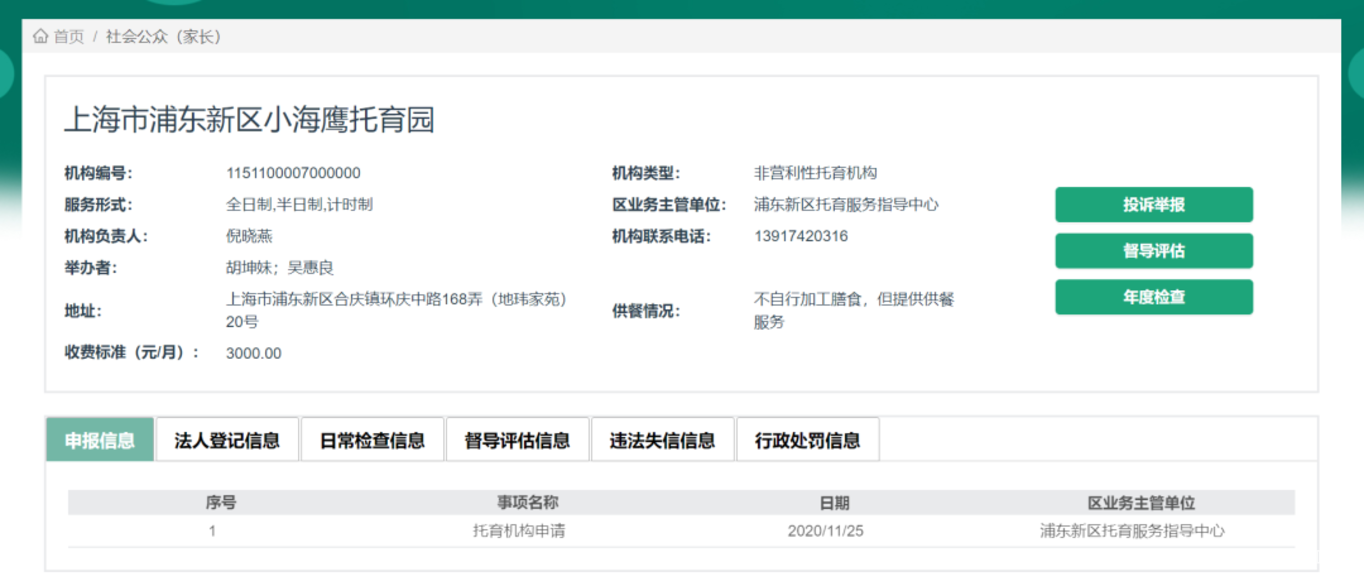
Task: Click 浦东新区托育服务指导中心 in the info card
Action: pos(846,204)
